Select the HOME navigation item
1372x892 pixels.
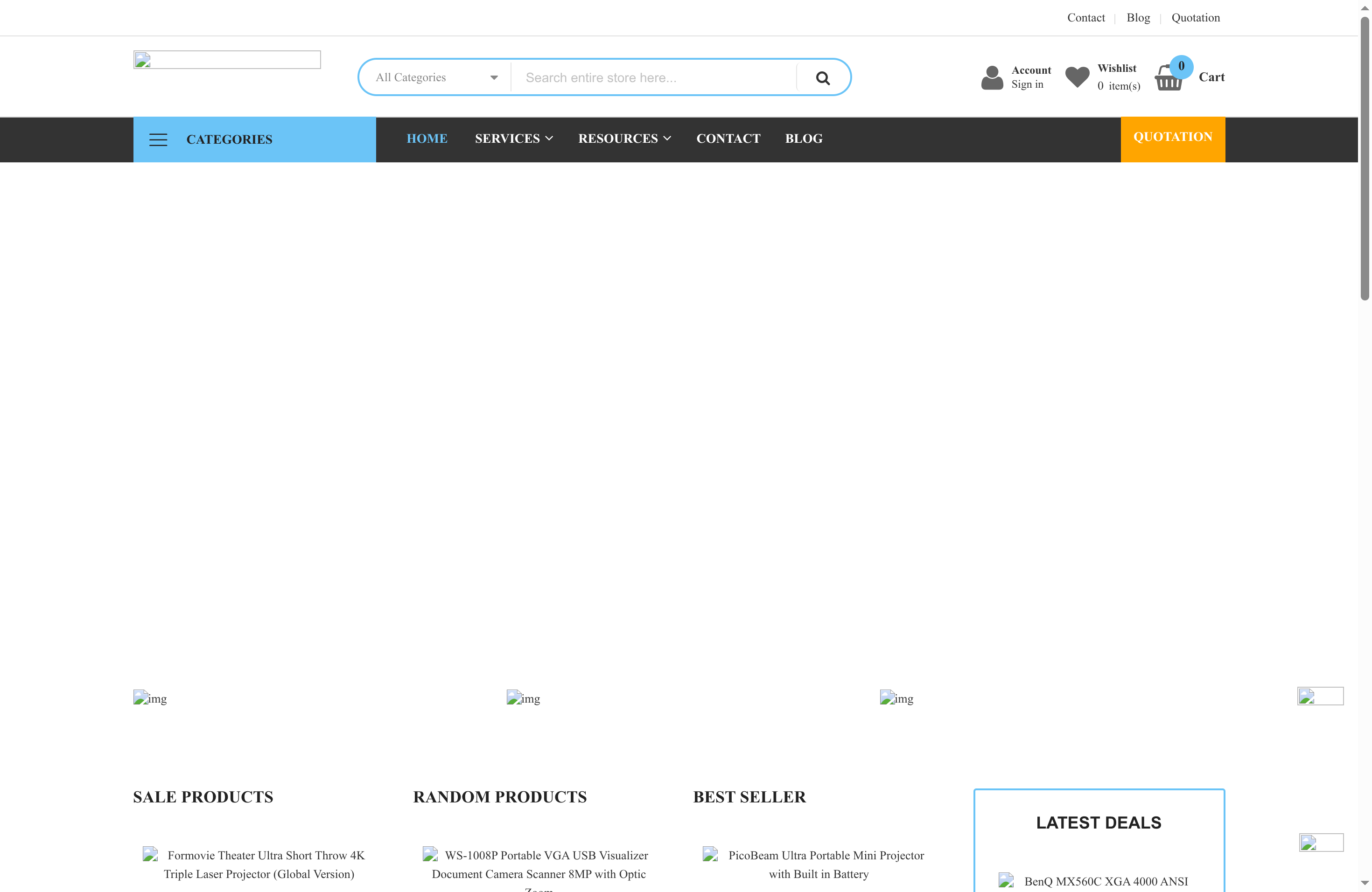click(427, 138)
